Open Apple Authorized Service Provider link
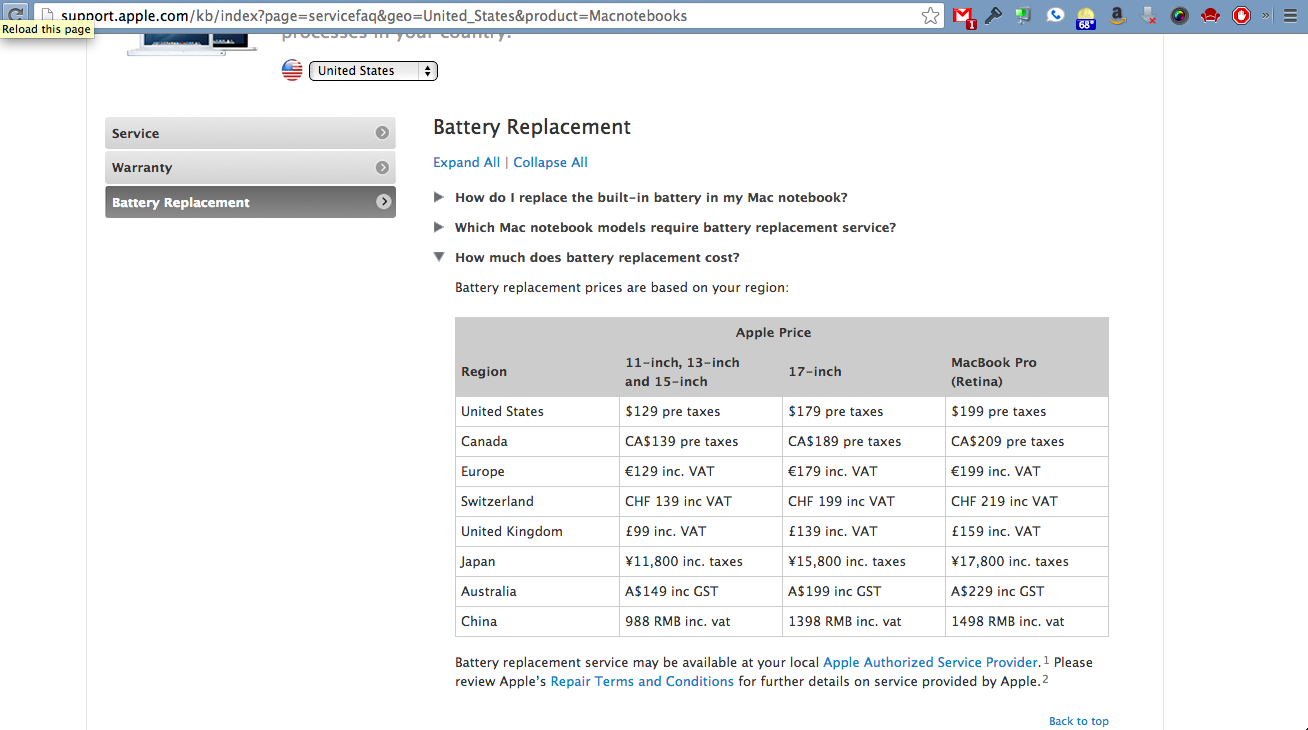Screen dimensions: 1308x730 click(x=931, y=662)
